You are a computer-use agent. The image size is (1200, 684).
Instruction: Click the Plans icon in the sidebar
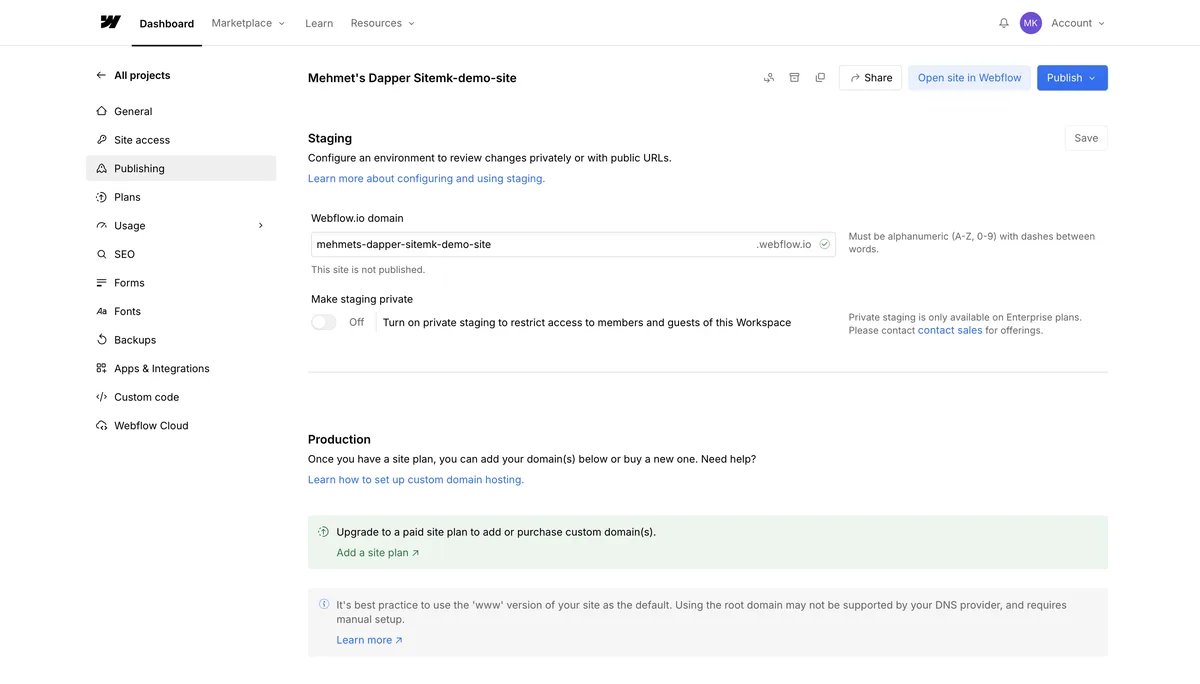tap(101, 197)
